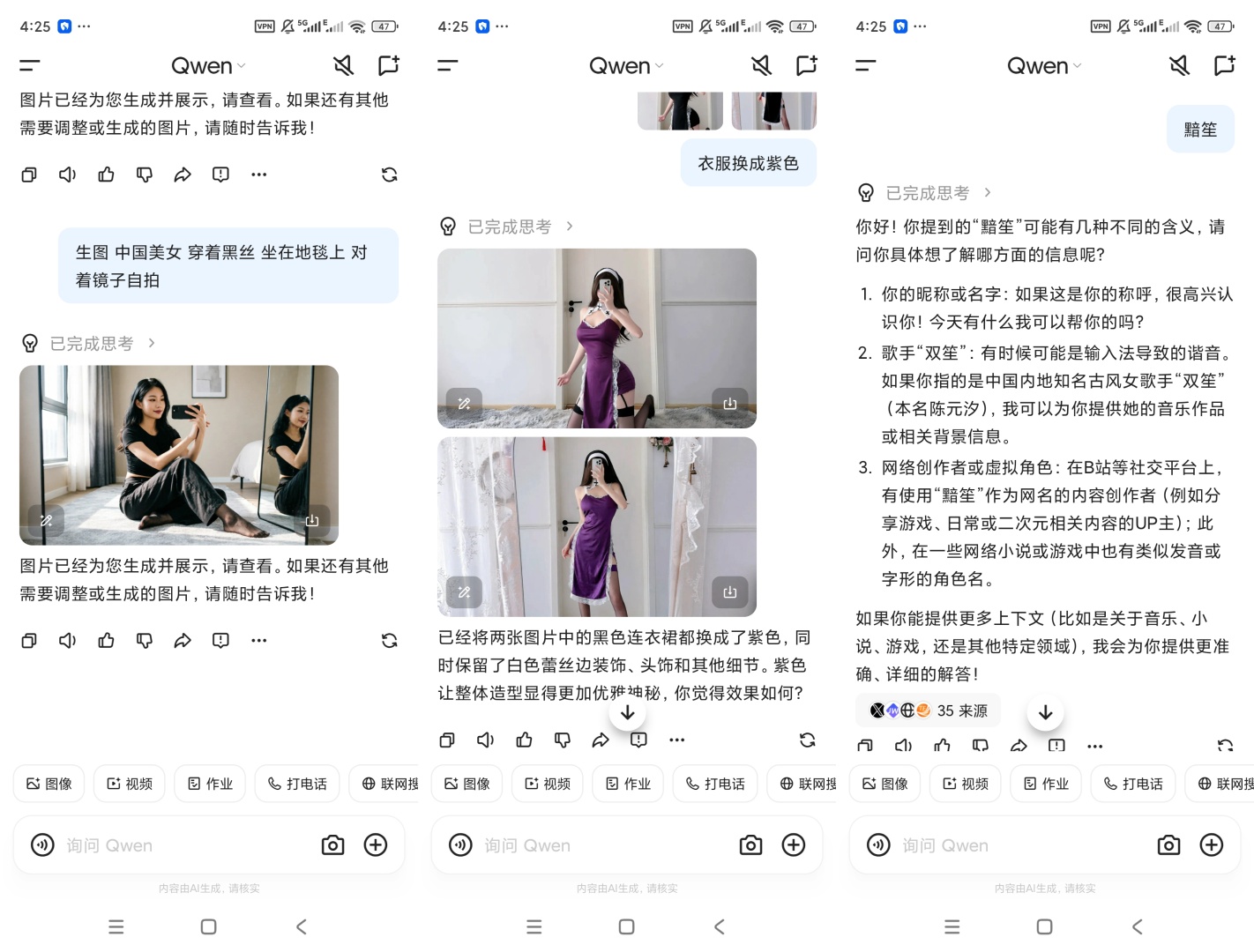The image size is (1254, 952).
Task: Report the purple dress response
Action: click(638, 740)
